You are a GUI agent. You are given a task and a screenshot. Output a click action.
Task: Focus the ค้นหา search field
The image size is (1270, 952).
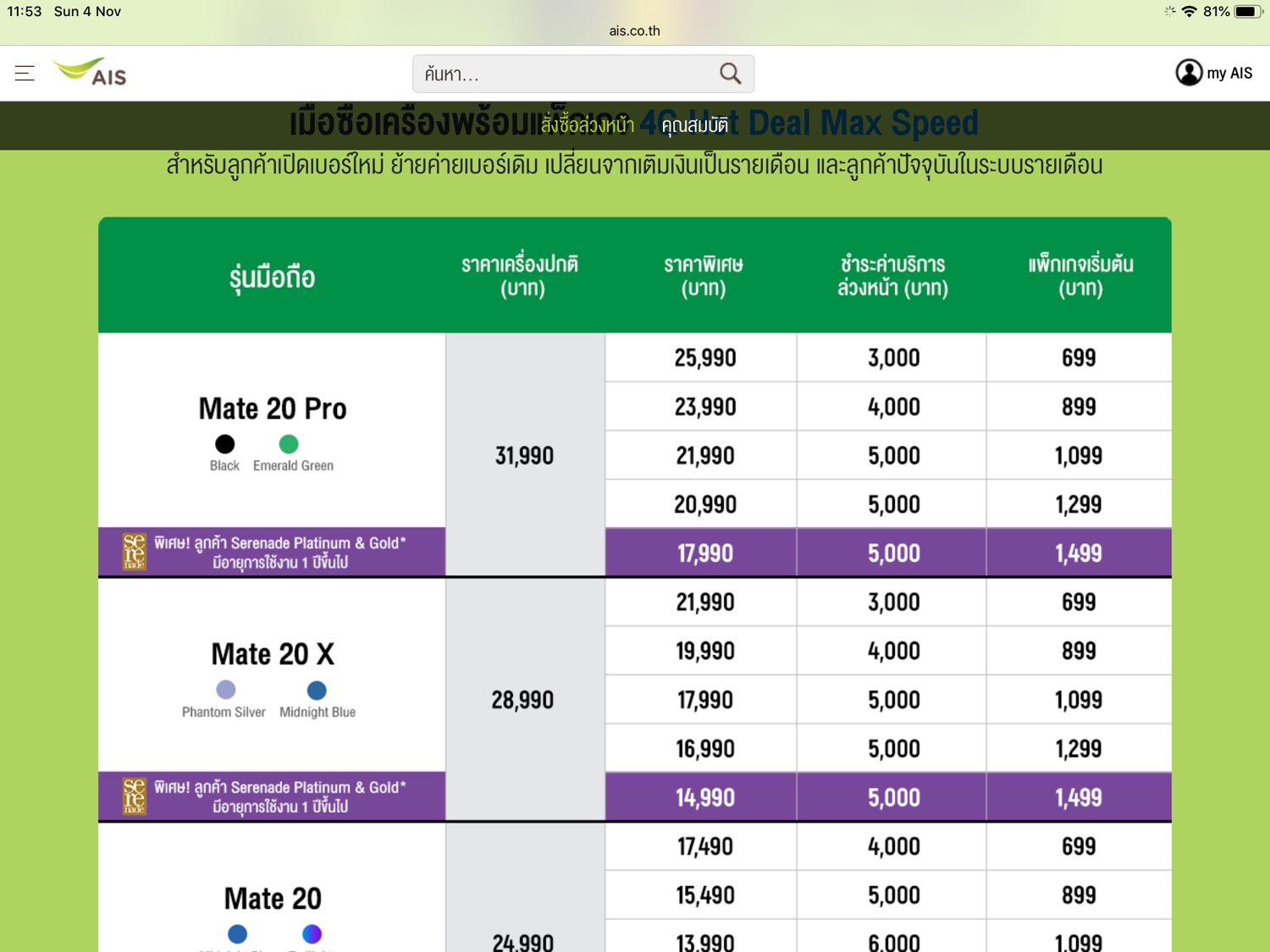click(583, 74)
